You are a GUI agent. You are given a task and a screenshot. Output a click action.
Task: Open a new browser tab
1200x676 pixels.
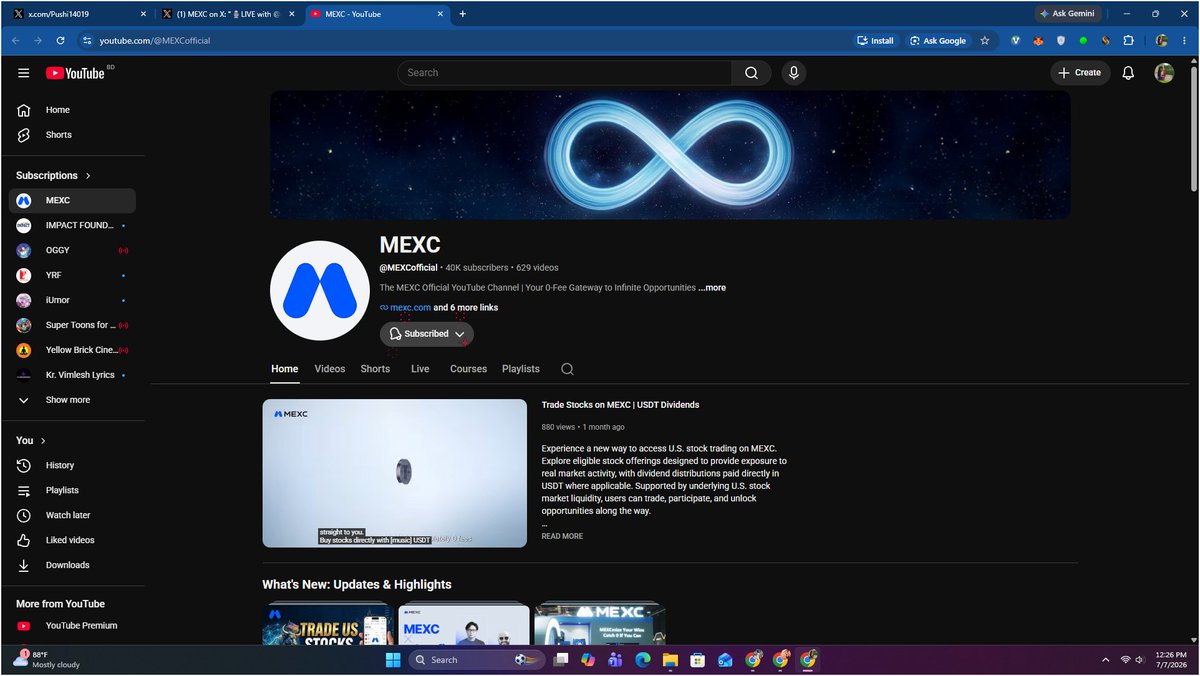[x=462, y=14]
